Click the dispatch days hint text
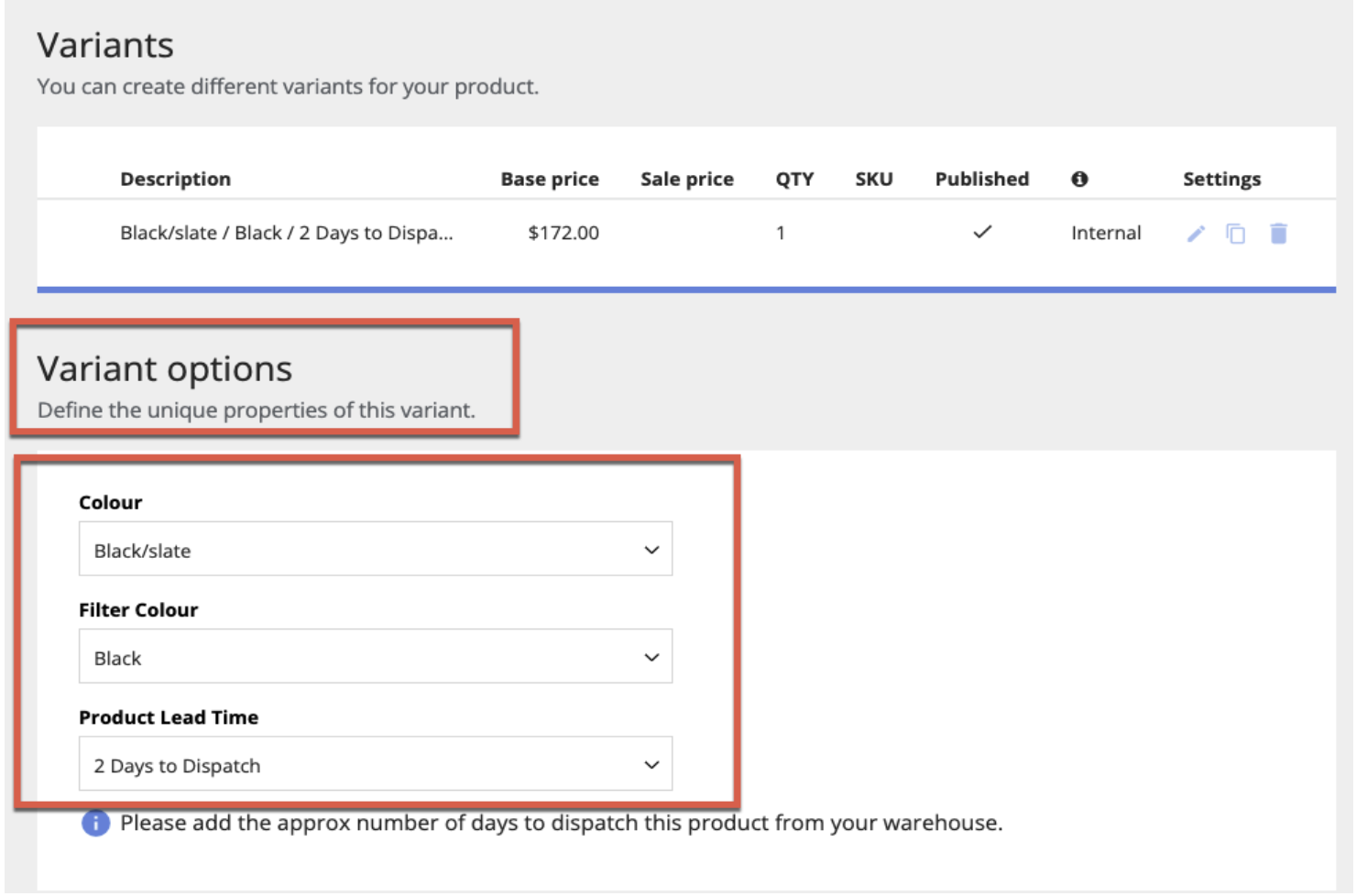The height and width of the screenshot is (896, 1356). [x=562, y=823]
